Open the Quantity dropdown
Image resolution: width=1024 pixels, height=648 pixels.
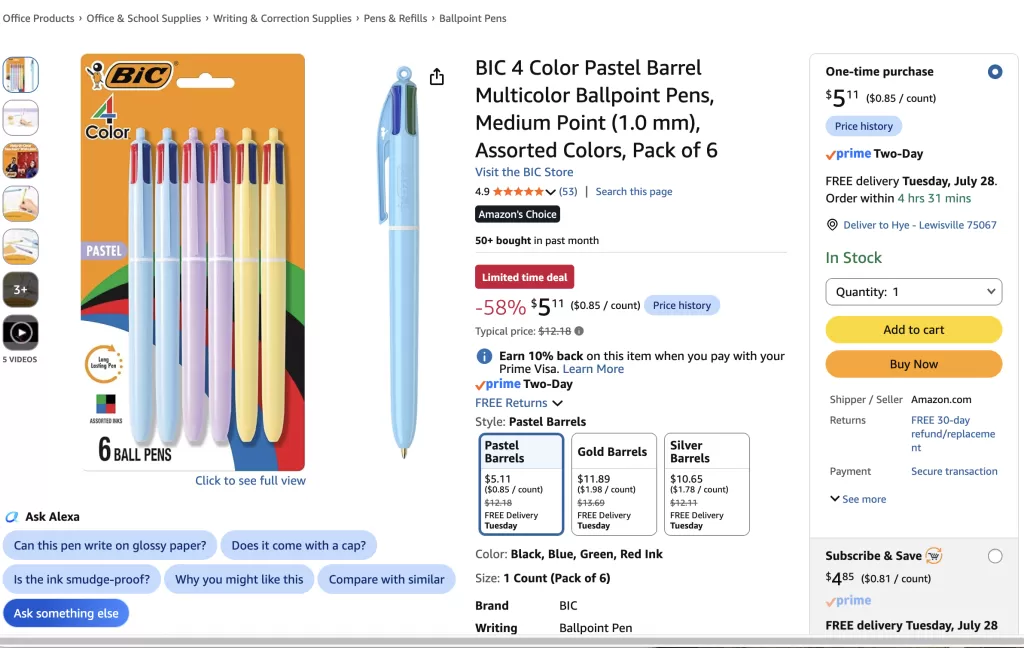click(x=914, y=292)
